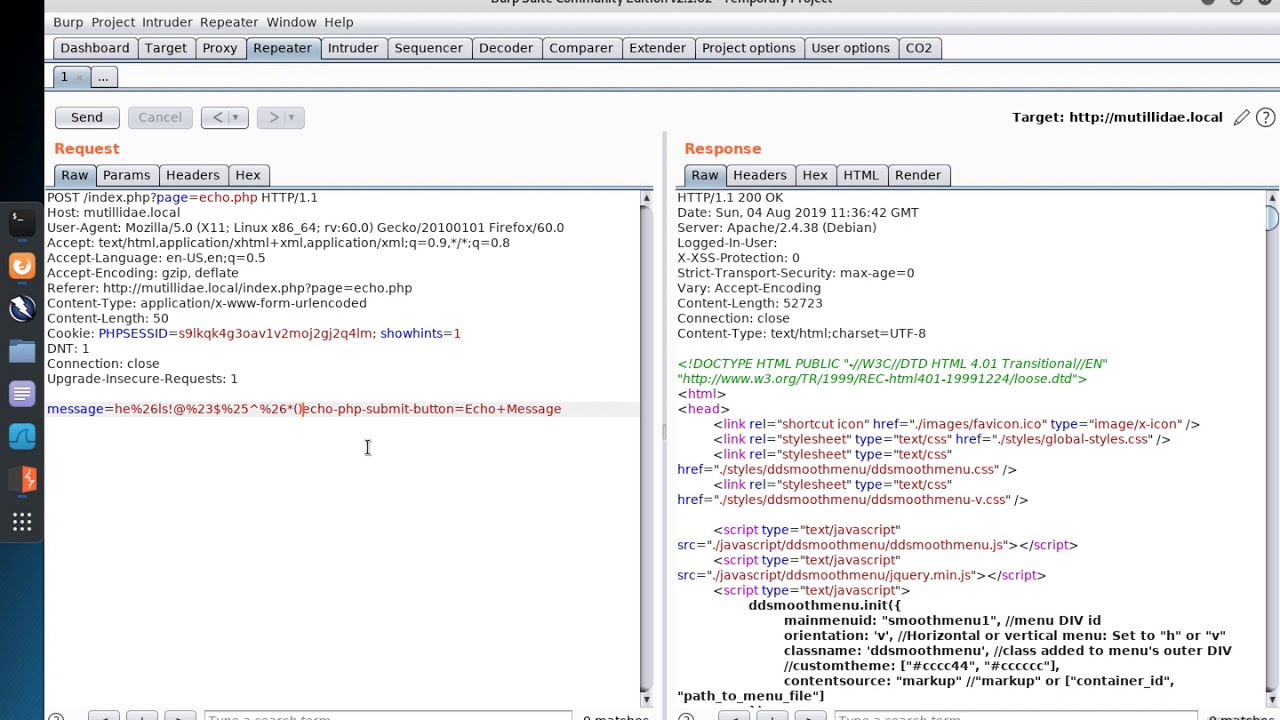Screen dimensions: 1280x720
Task: Expand the forward history dropdown arrow
Action: coord(292,117)
